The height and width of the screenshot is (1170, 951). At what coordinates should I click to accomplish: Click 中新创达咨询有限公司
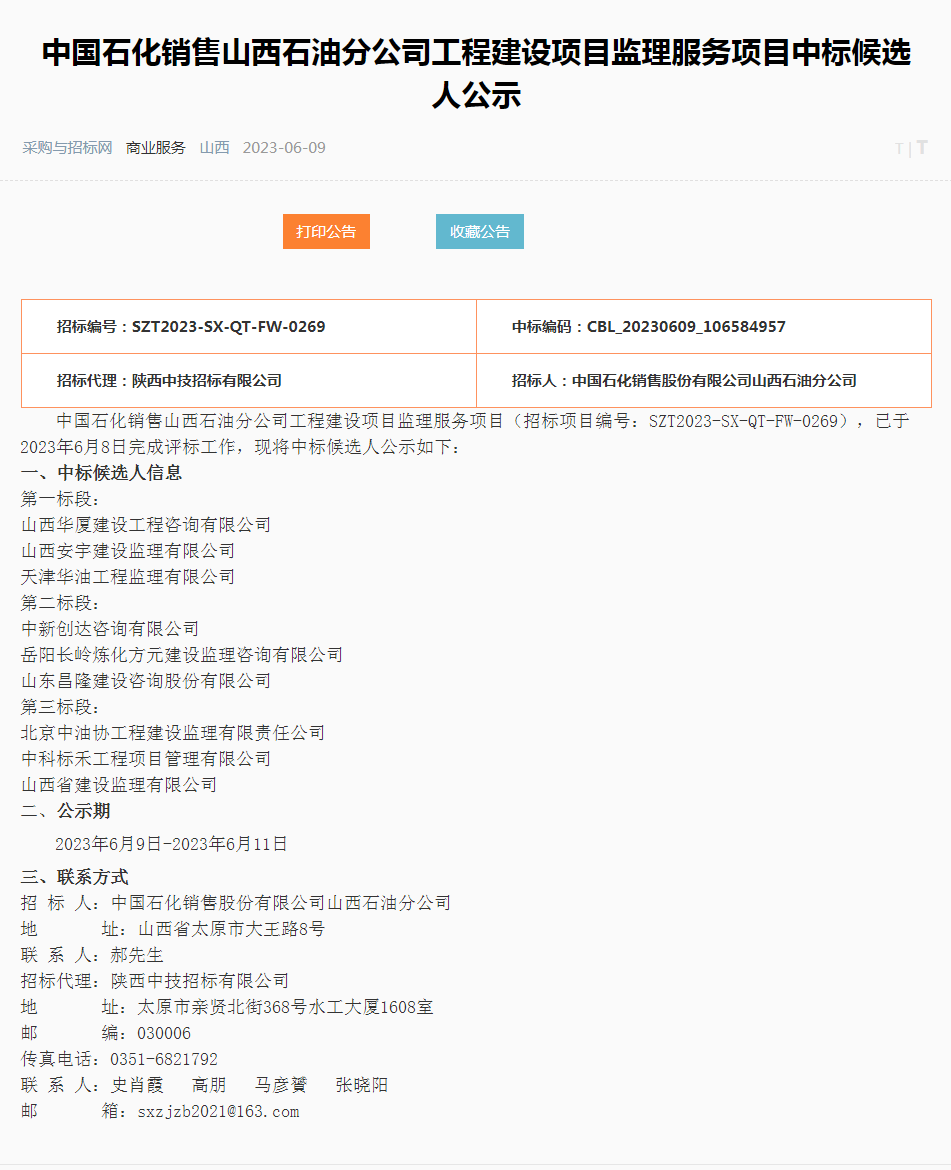click(110, 629)
